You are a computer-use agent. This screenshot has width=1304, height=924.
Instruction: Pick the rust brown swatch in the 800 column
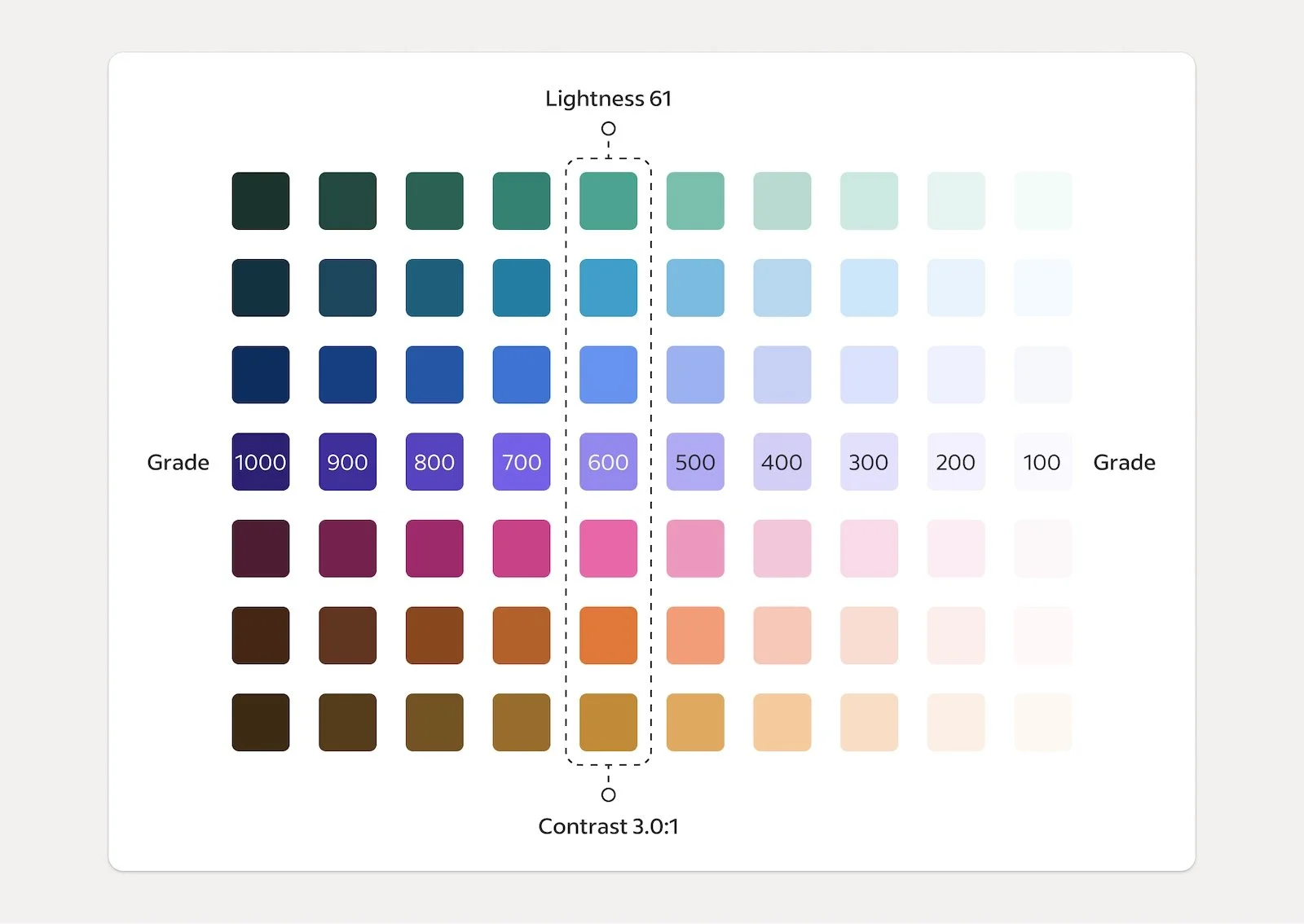click(x=434, y=636)
